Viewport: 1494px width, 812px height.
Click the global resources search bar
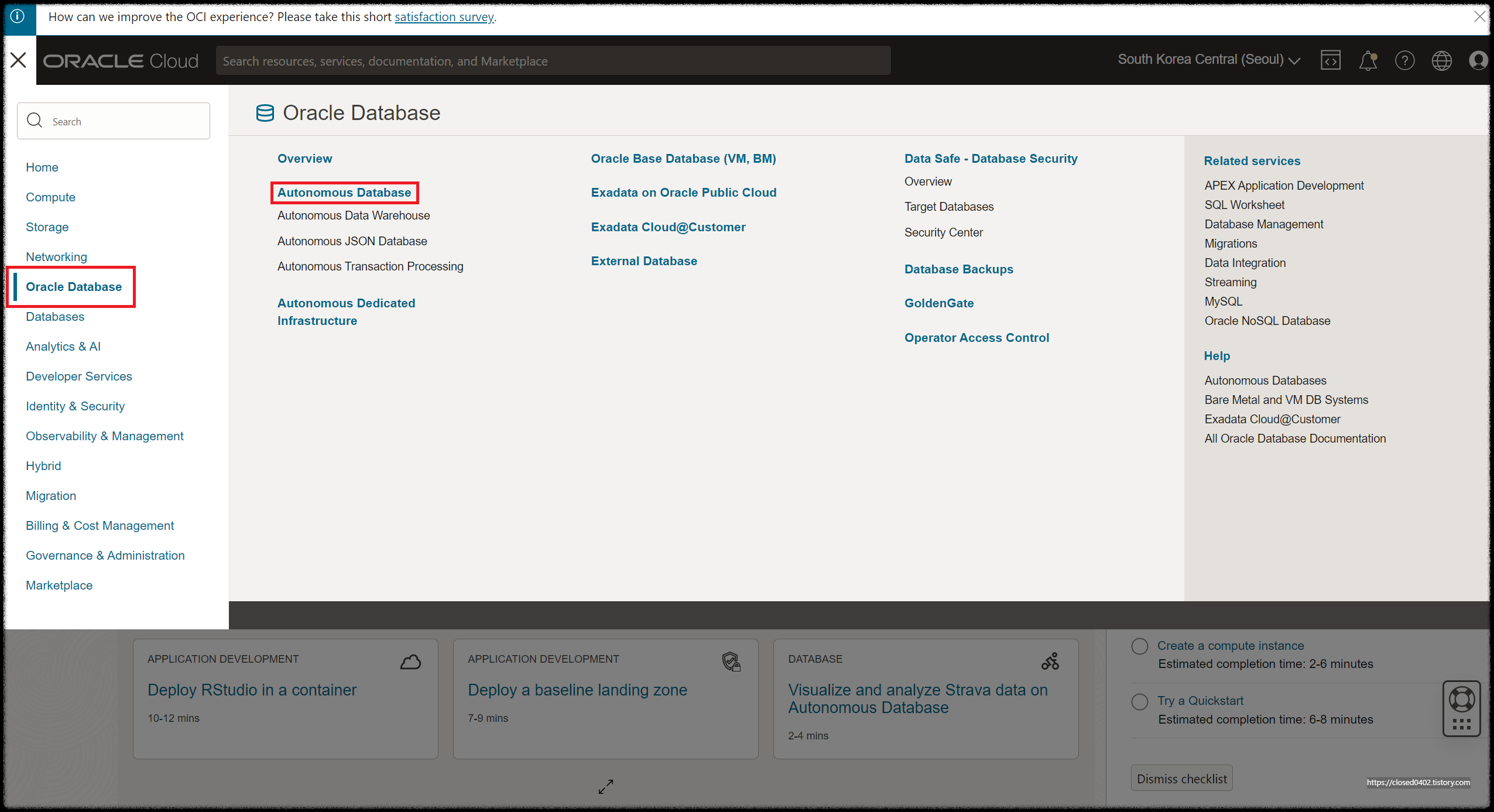click(x=553, y=61)
